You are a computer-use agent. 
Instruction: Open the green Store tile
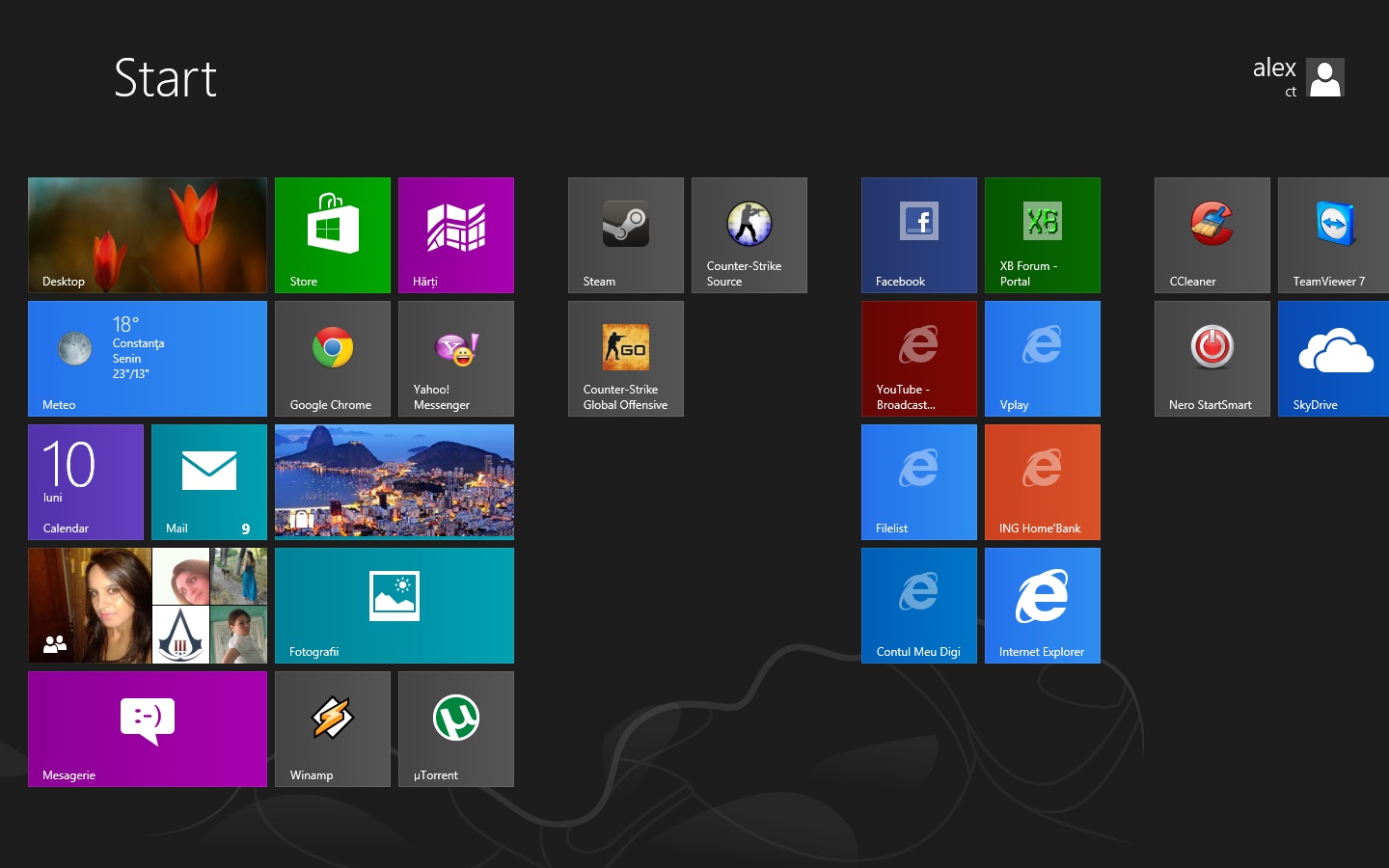pyautogui.click(x=333, y=235)
